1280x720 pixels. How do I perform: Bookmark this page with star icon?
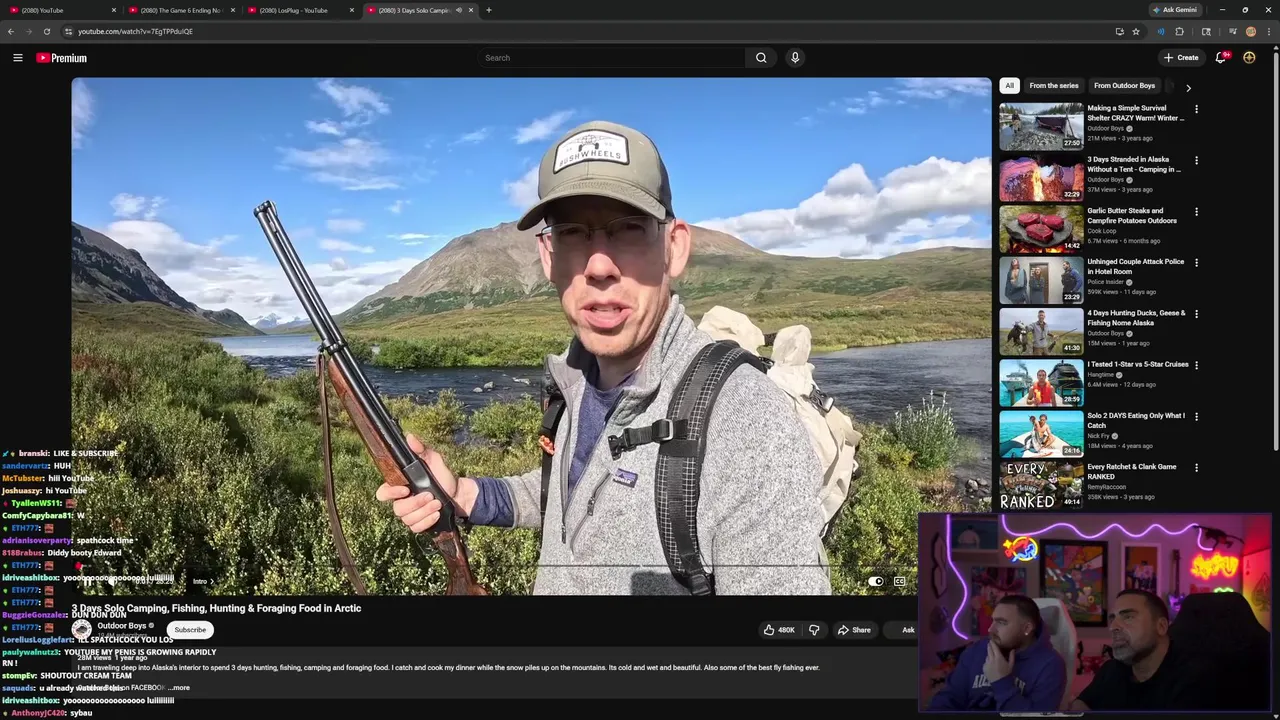(x=1136, y=31)
